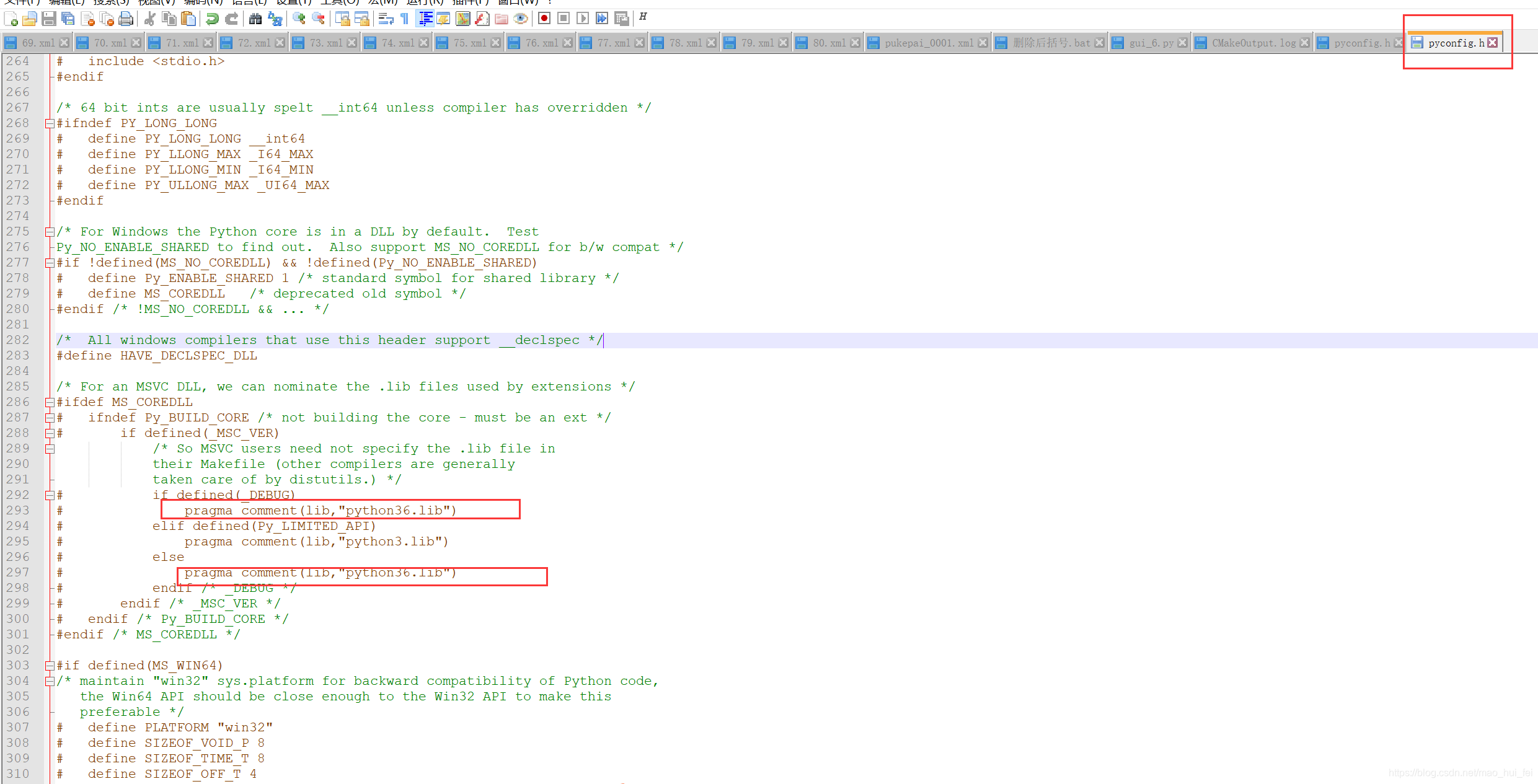Switch to the 73.xml tab
1538x784 pixels.
point(325,43)
